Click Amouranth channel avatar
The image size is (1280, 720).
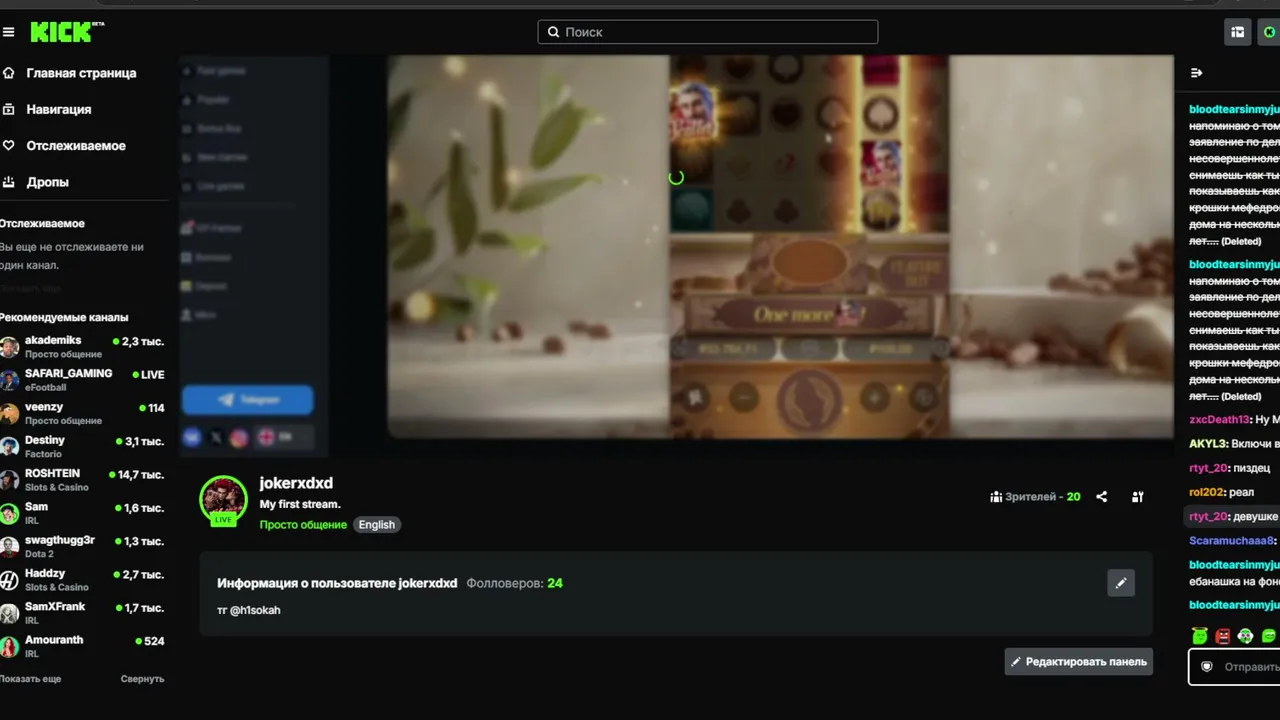(9, 647)
